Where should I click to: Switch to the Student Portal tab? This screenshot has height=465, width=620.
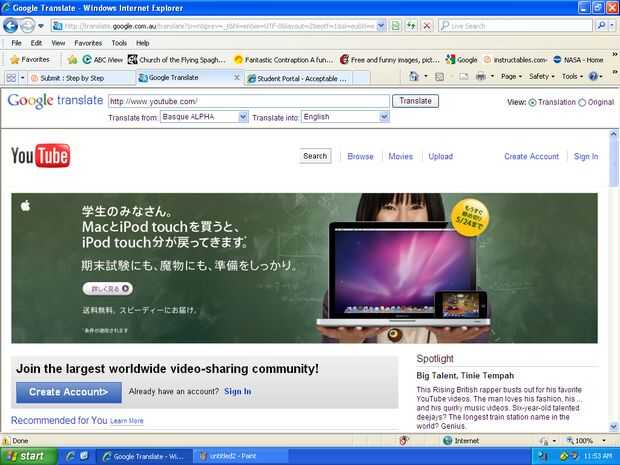(x=299, y=78)
